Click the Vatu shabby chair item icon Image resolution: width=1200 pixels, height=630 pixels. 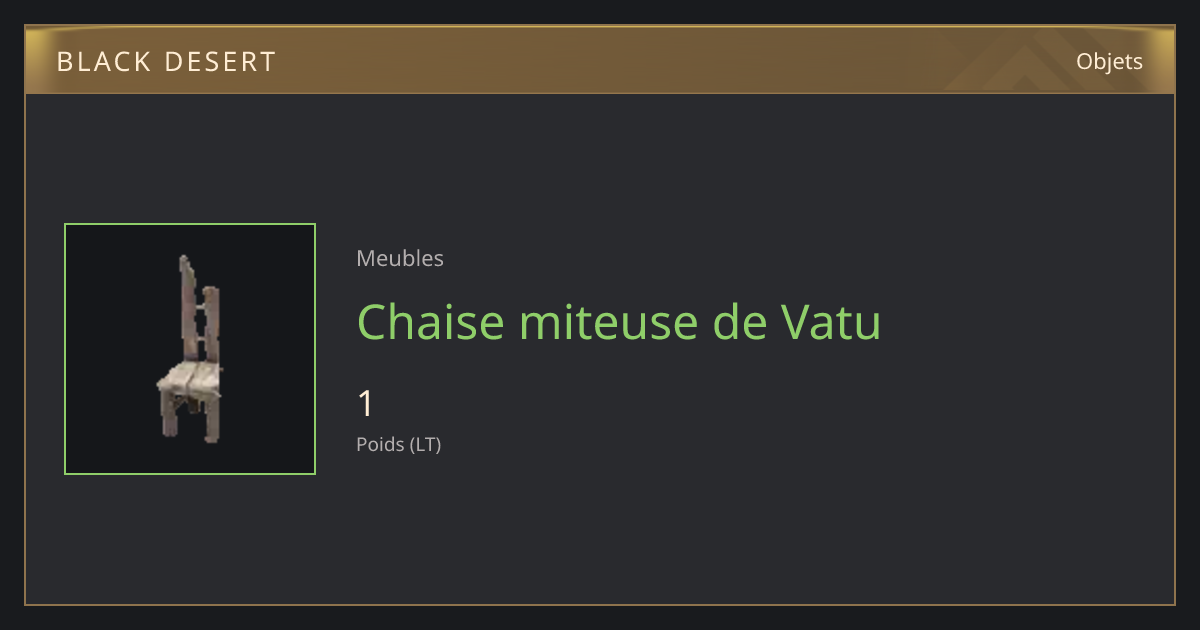190,349
